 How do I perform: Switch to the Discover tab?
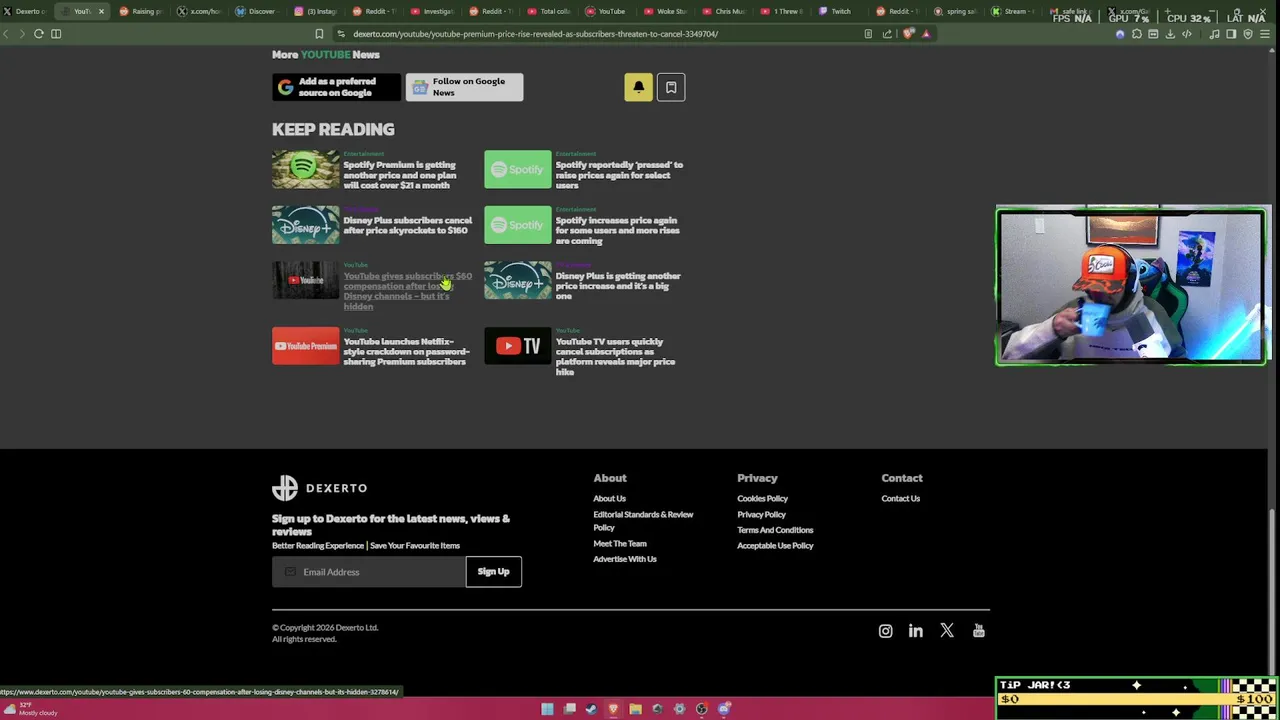[x=258, y=11]
